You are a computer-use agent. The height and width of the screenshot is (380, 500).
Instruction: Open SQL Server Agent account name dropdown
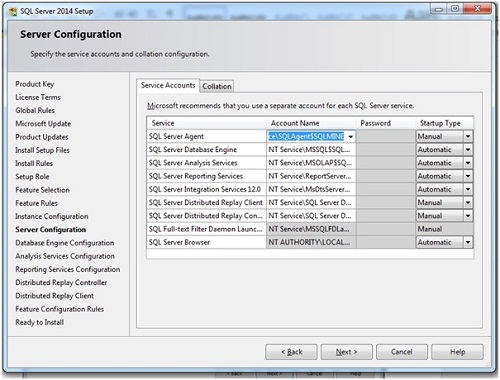pyautogui.click(x=351, y=137)
